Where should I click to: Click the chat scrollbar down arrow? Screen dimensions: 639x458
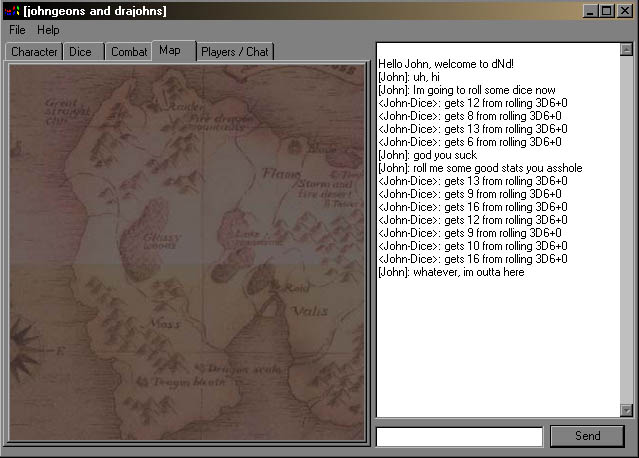click(626, 410)
